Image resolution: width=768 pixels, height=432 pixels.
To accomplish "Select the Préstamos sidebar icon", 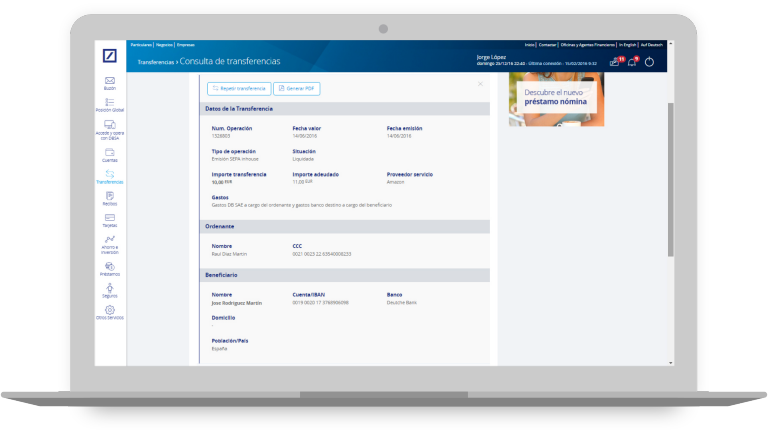I will [x=110, y=266].
